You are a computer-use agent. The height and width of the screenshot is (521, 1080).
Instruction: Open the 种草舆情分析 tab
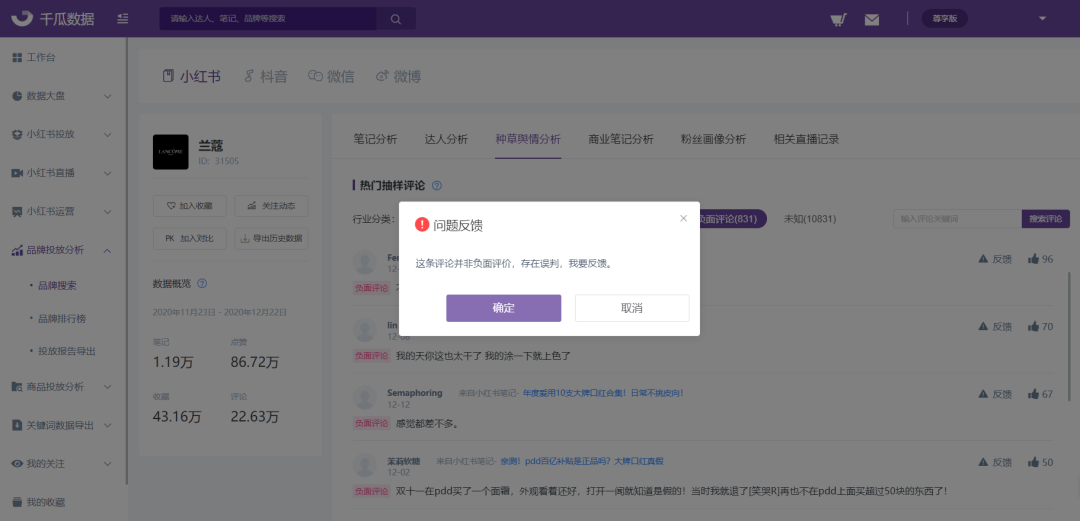pos(528,139)
